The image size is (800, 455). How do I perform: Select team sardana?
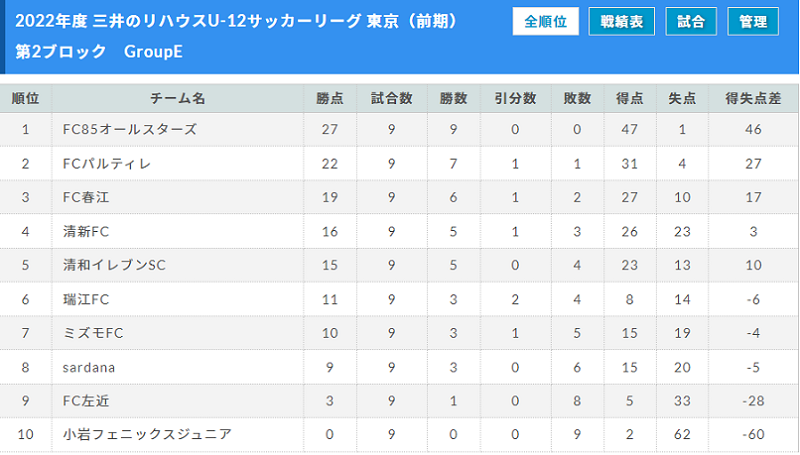[x=89, y=367]
